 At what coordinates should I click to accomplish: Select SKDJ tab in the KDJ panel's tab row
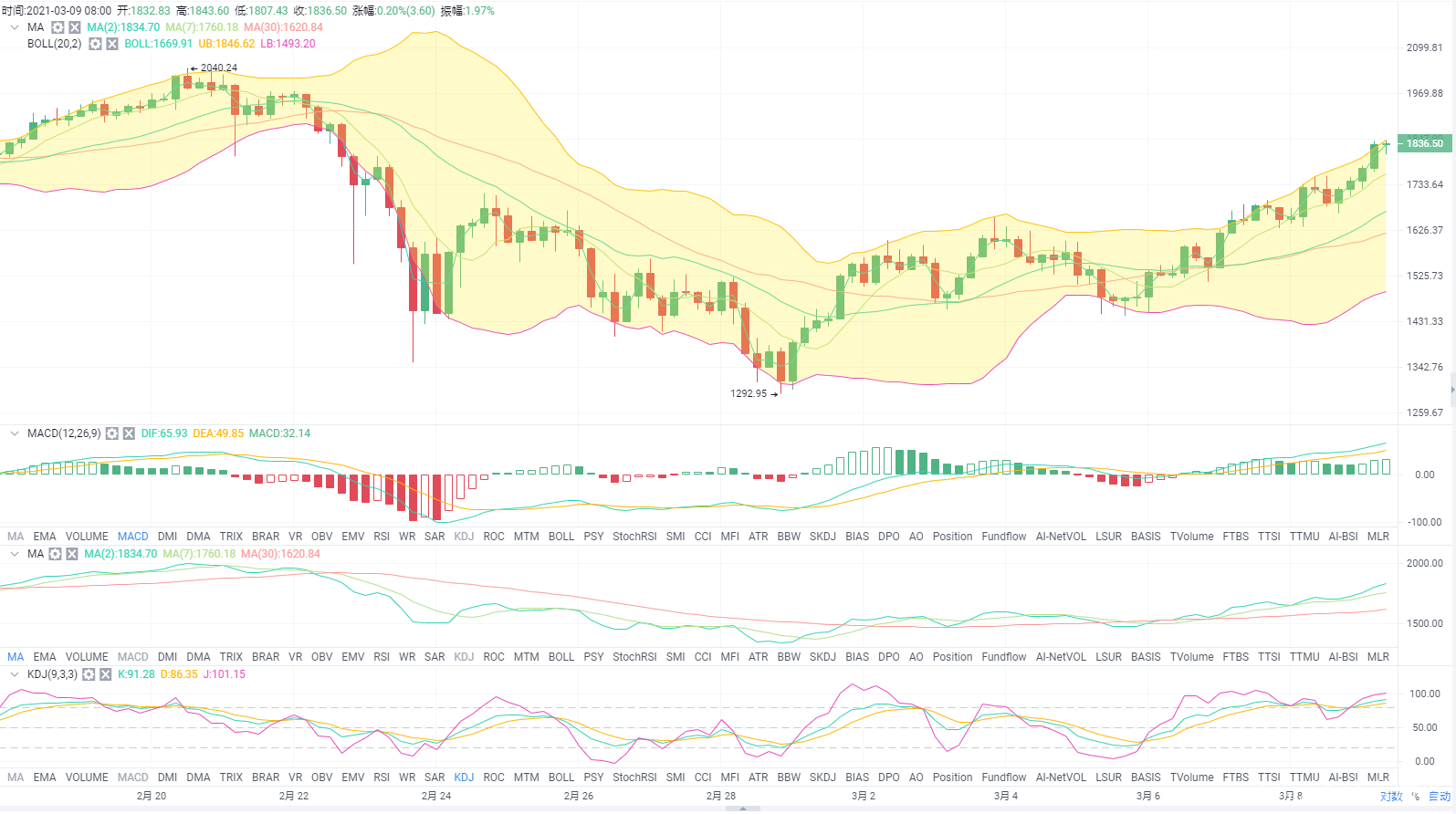822,777
